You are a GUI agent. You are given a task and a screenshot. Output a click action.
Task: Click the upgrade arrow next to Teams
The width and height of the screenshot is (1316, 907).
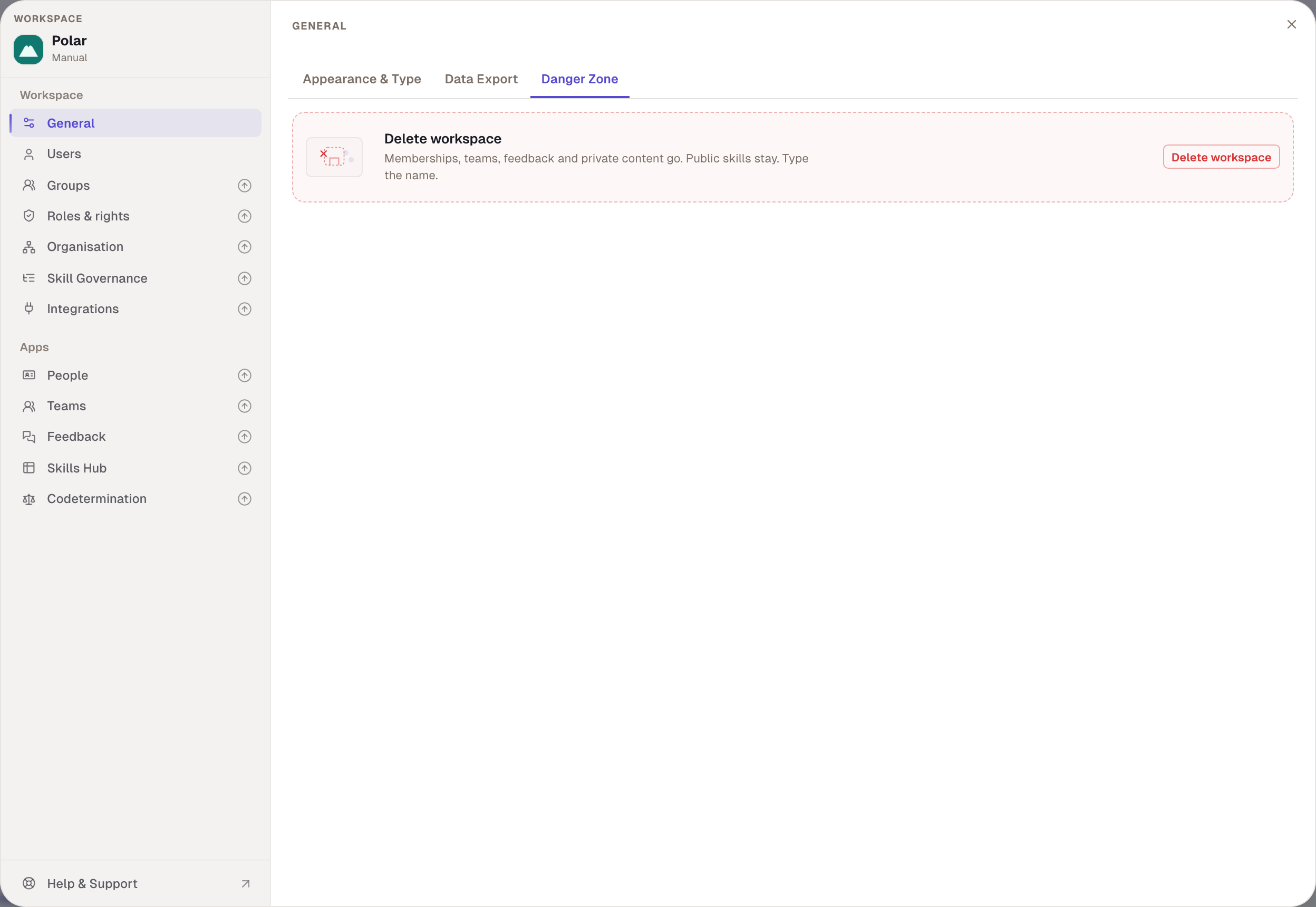[x=244, y=406]
